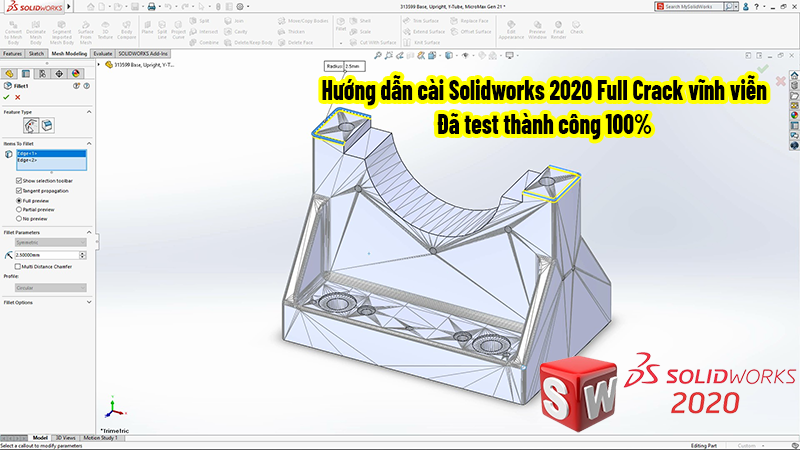
Task: Select Edge<2> in the fillet items list
Action: [52, 160]
